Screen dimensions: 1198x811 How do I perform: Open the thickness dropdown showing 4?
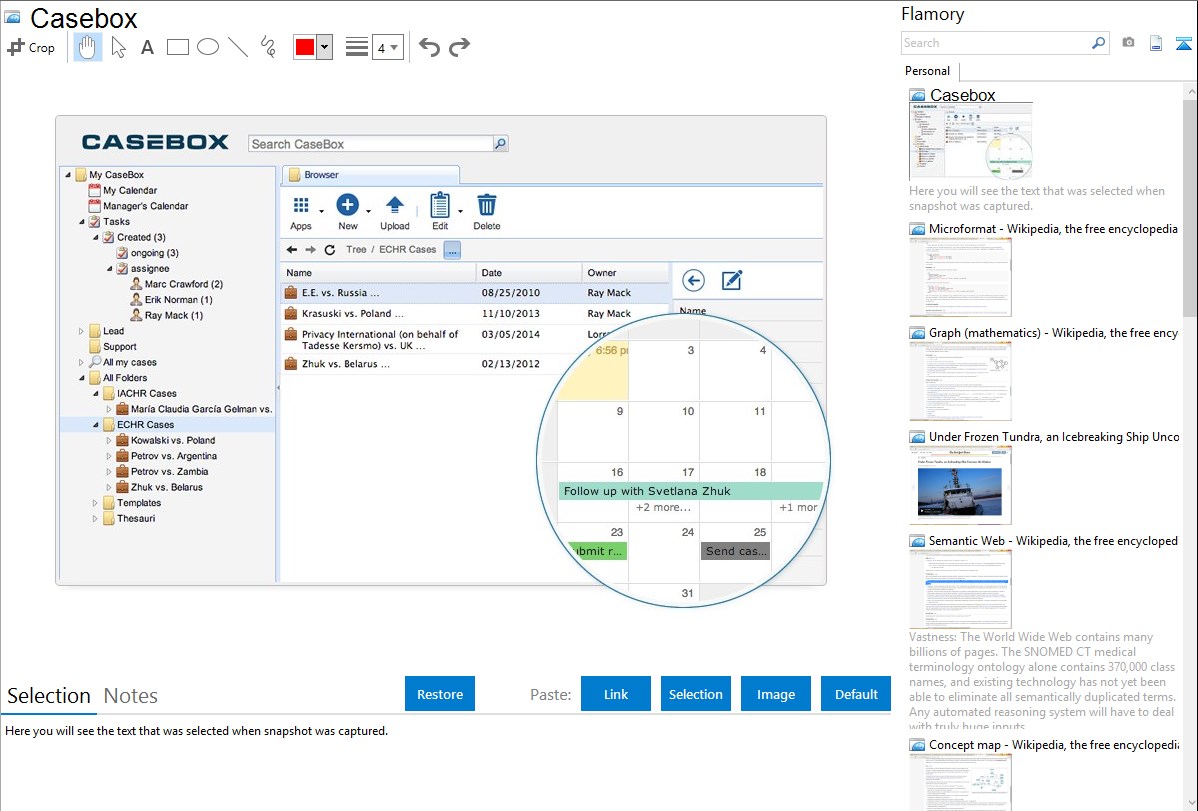coord(387,48)
